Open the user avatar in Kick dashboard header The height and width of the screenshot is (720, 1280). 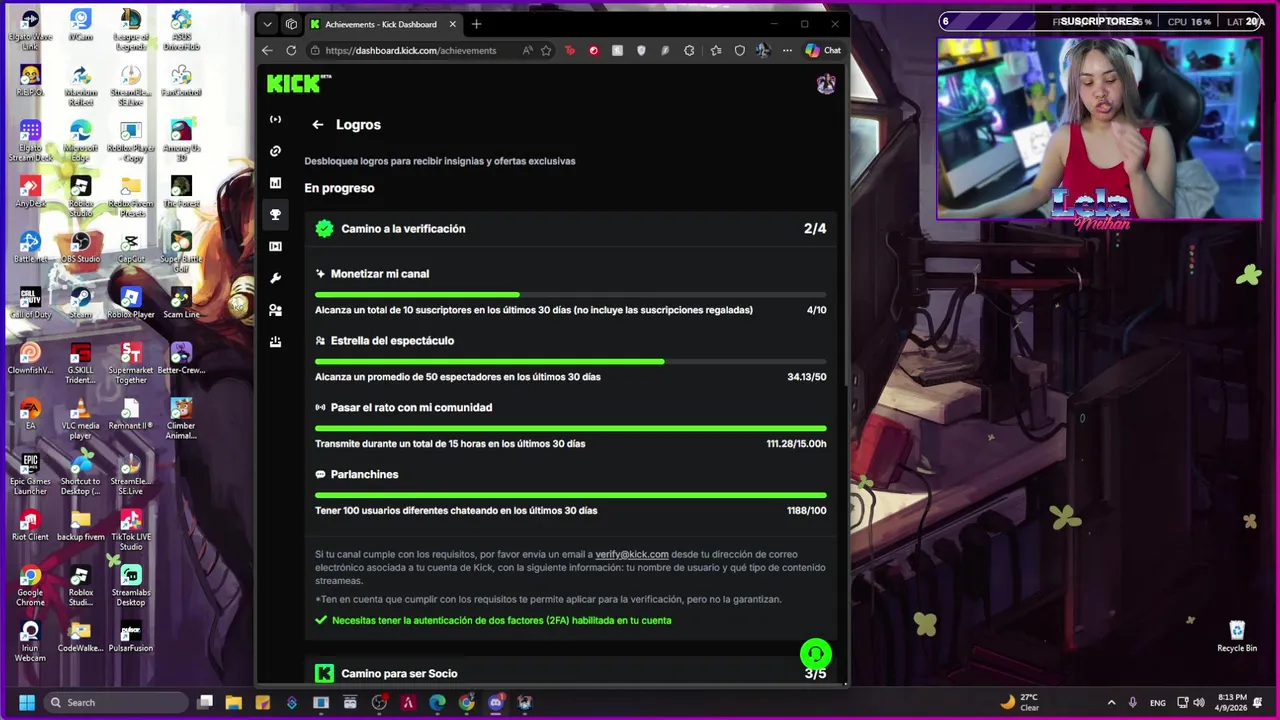[826, 85]
